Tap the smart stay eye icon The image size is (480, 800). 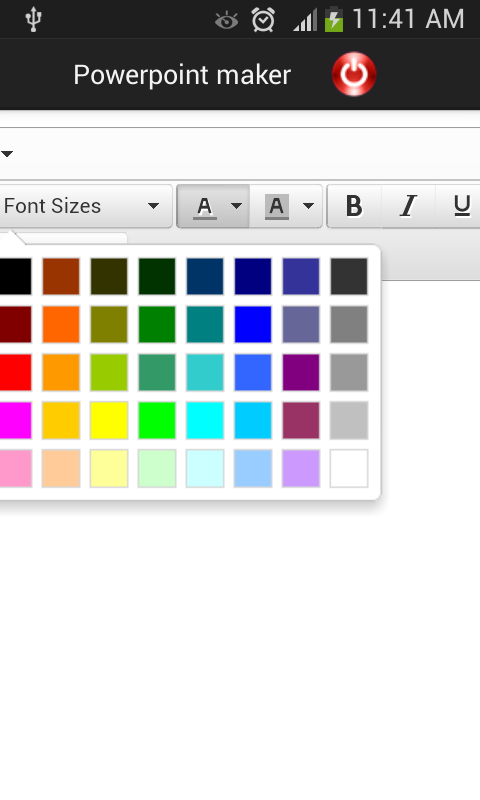click(x=226, y=21)
